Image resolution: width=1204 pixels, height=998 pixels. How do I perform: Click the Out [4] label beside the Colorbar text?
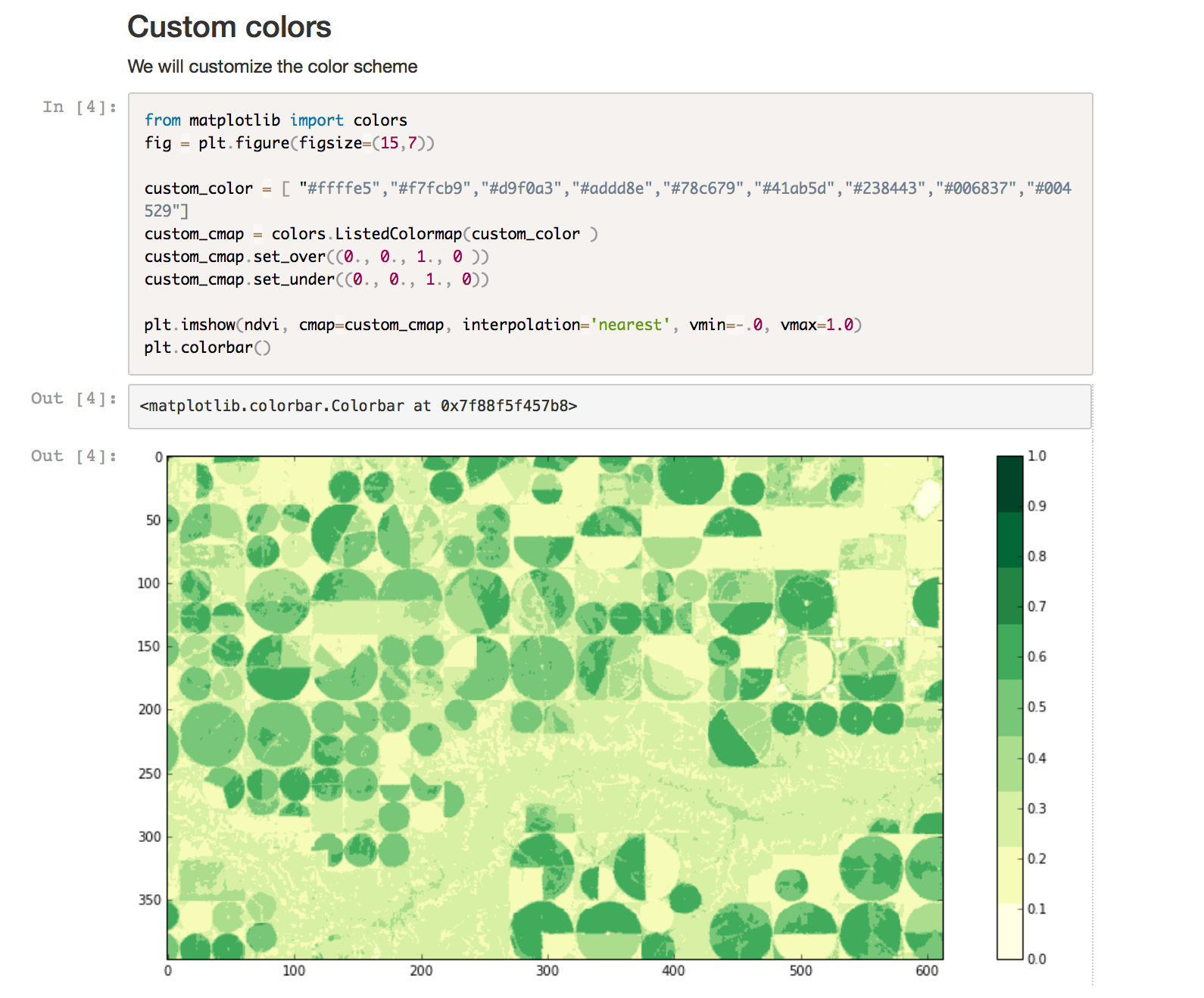[73, 398]
